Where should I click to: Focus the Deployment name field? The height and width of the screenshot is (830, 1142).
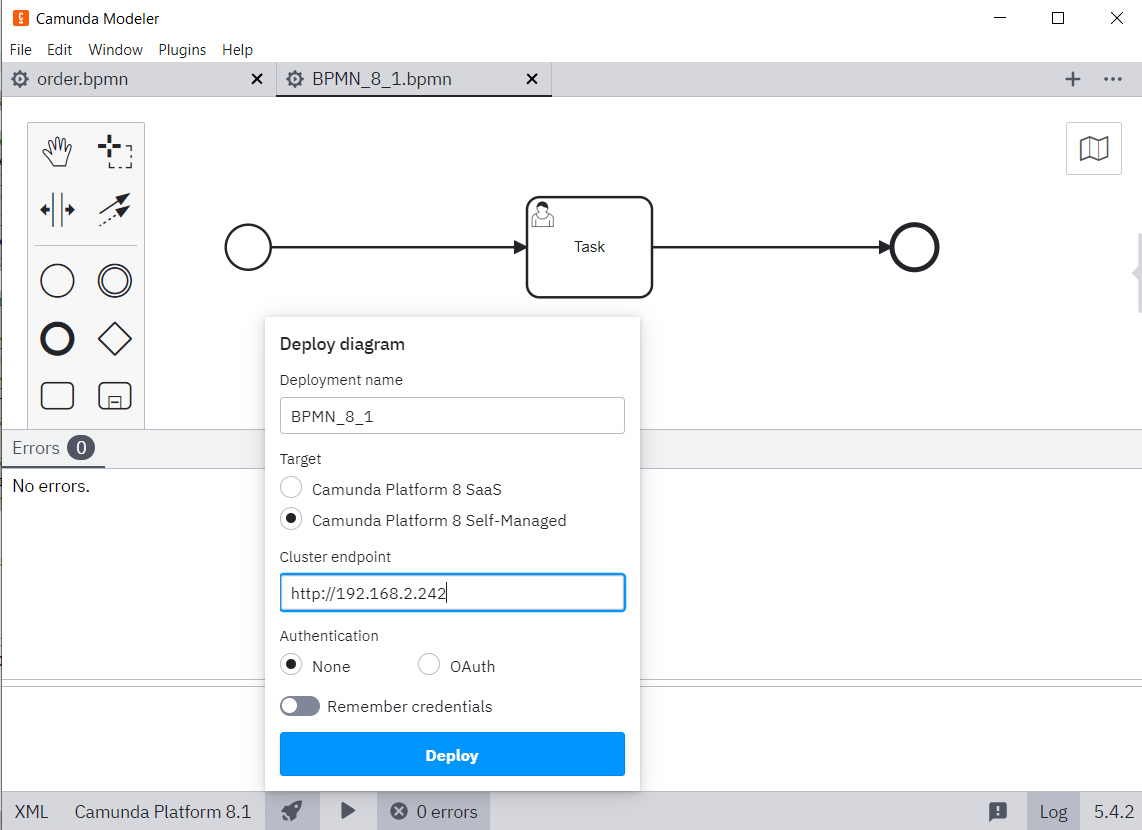(452, 416)
